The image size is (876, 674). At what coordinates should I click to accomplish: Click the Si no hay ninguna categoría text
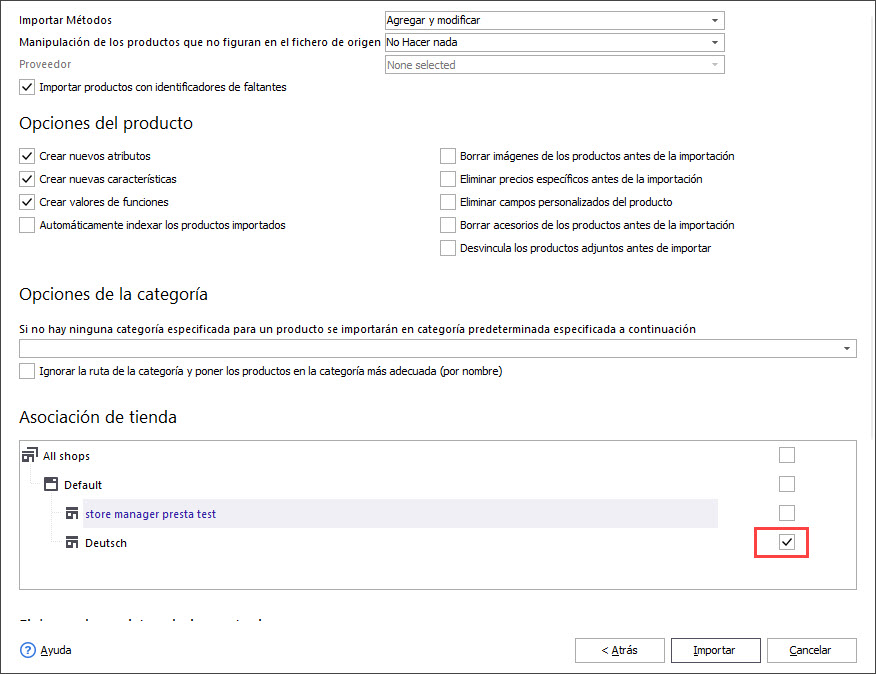click(x=358, y=329)
